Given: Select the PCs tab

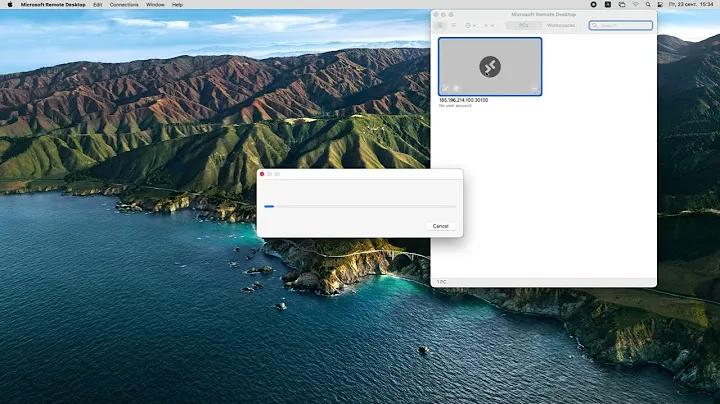Looking at the screenshot, I should [522, 25].
